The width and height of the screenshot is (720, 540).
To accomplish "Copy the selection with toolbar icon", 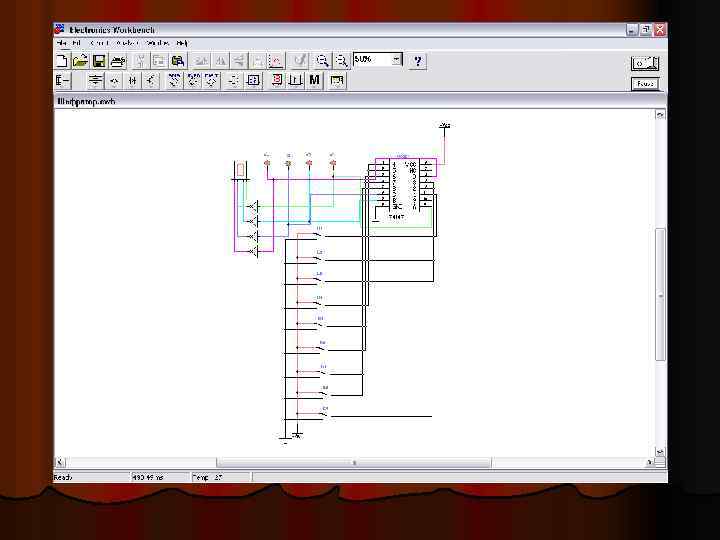I will [159, 61].
